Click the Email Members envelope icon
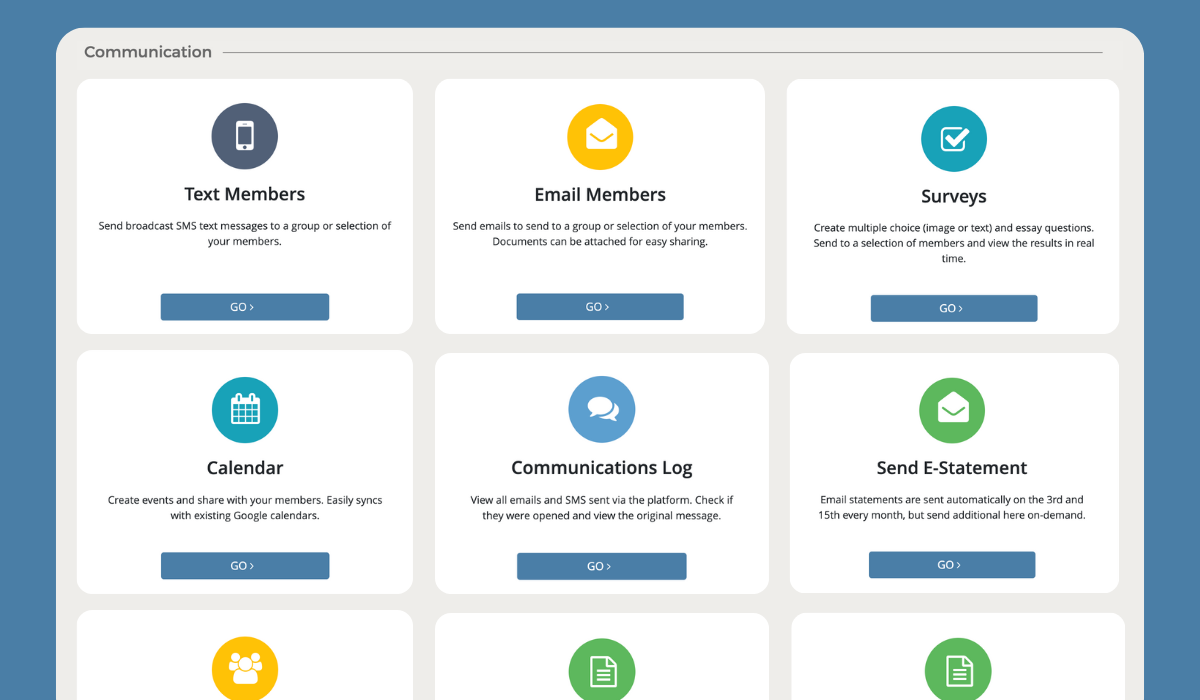The height and width of the screenshot is (700, 1200). click(600, 136)
